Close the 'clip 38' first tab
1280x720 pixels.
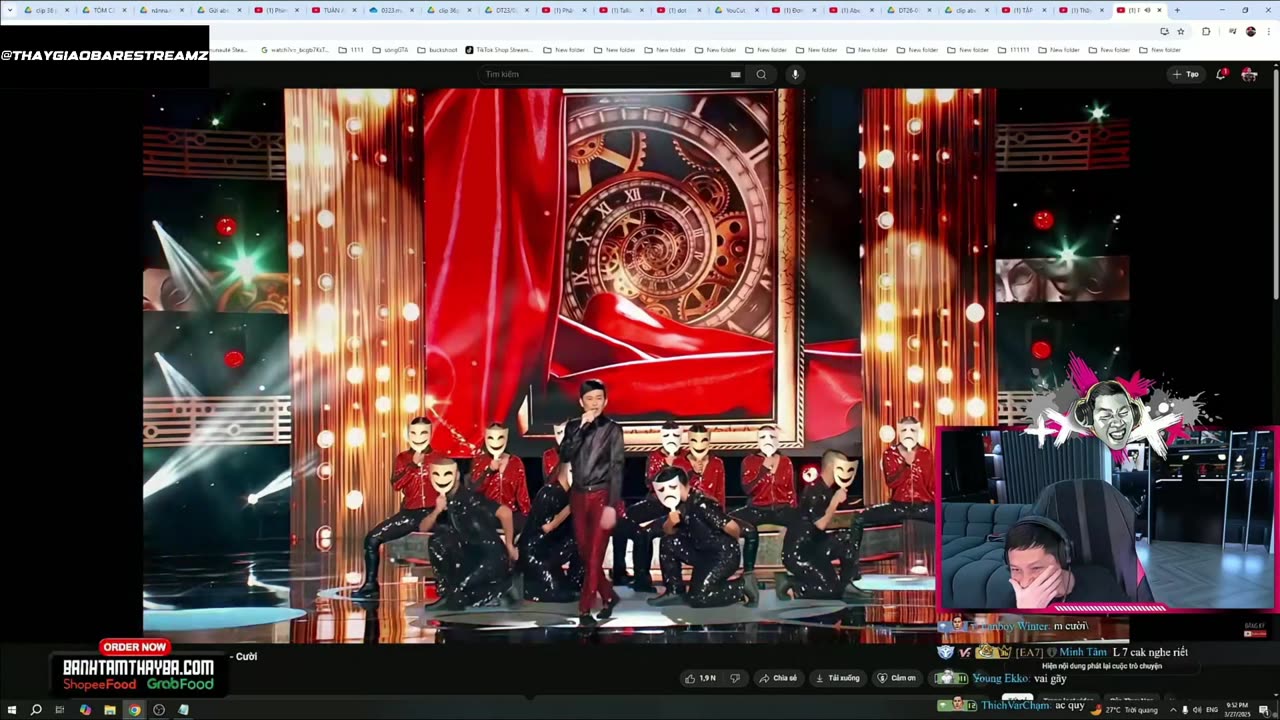67,10
